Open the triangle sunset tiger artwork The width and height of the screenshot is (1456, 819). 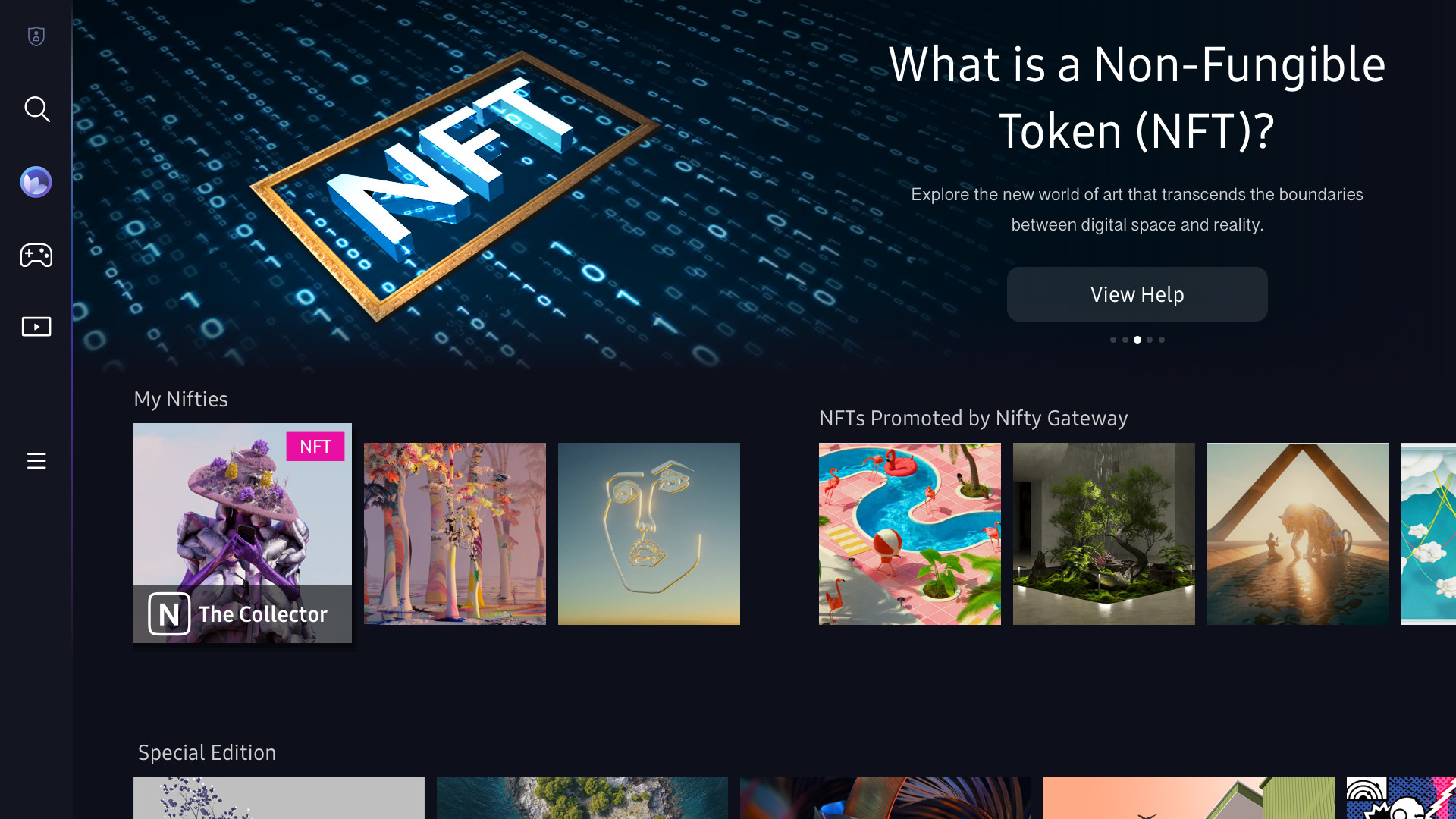pos(1298,534)
